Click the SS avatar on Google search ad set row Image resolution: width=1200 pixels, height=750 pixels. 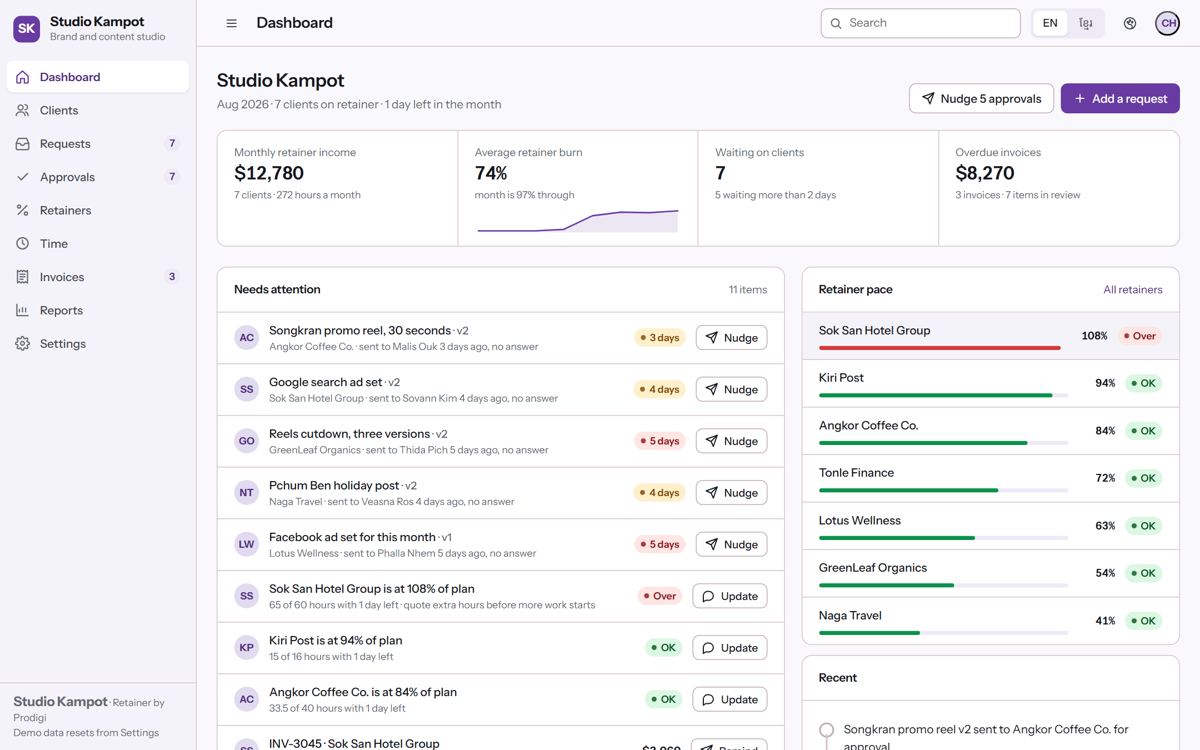tap(246, 389)
